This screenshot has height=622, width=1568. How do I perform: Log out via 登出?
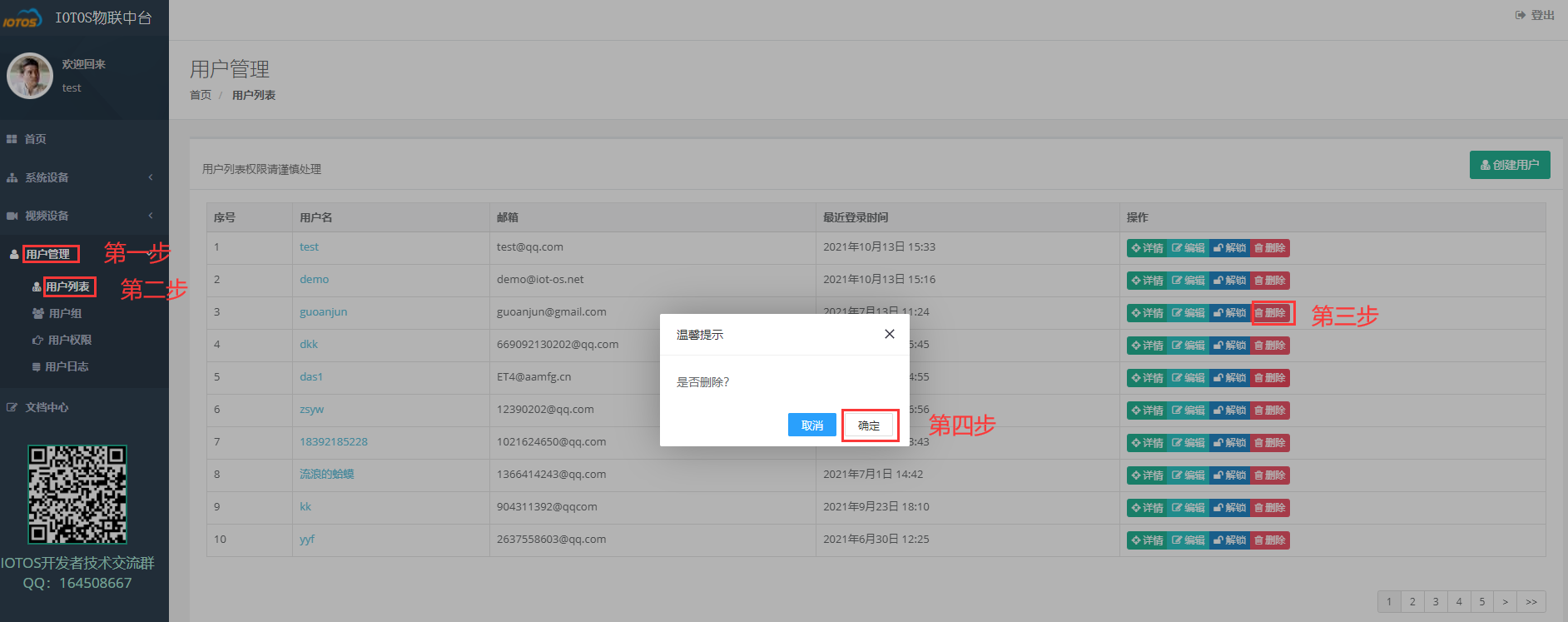(x=1535, y=15)
